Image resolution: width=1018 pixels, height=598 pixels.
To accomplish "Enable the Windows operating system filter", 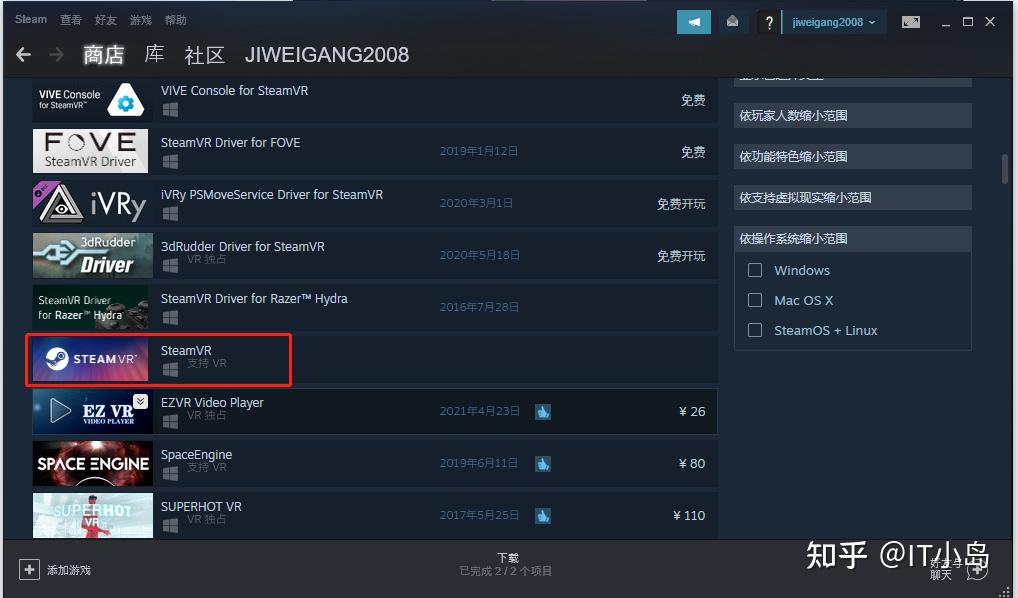I will [x=755, y=270].
